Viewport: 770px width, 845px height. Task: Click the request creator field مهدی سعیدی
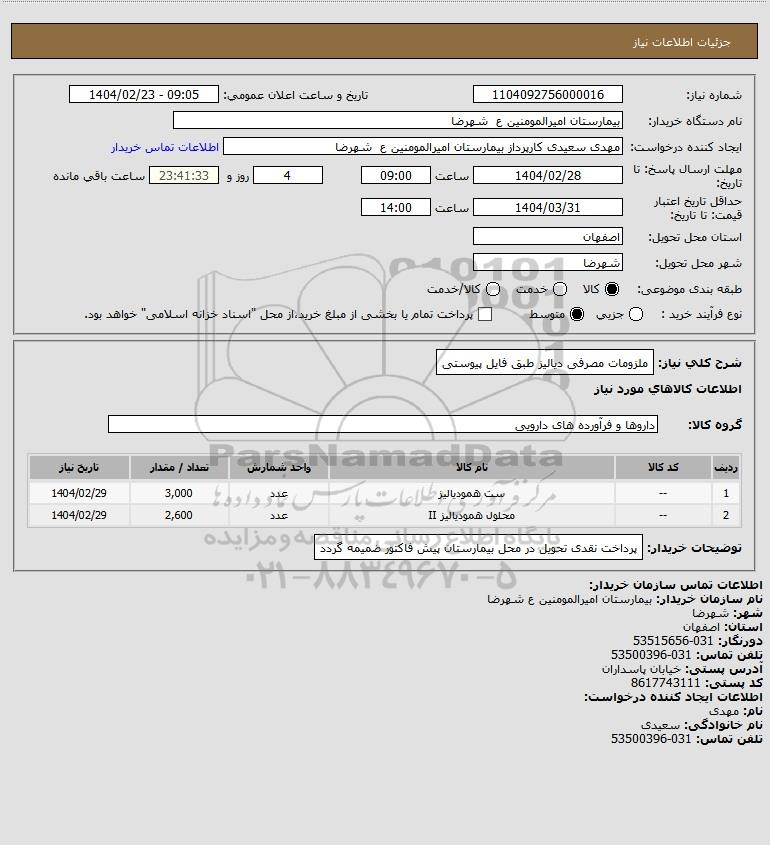pyautogui.click(x=423, y=147)
